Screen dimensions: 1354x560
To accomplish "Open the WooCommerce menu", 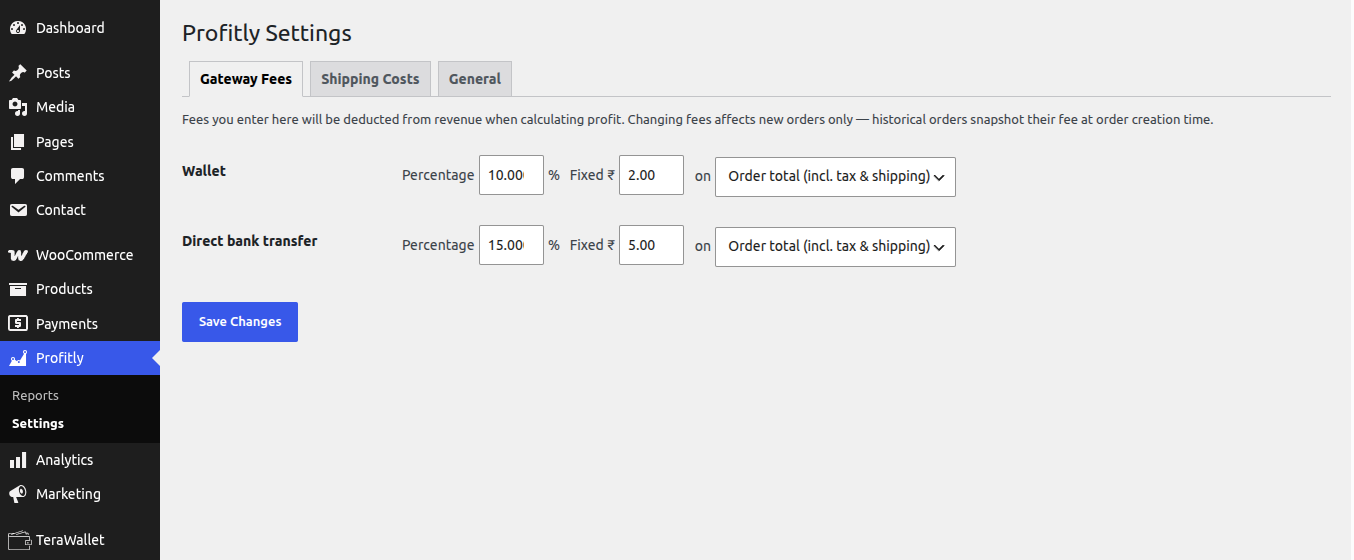I will pyautogui.click(x=80, y=255).
